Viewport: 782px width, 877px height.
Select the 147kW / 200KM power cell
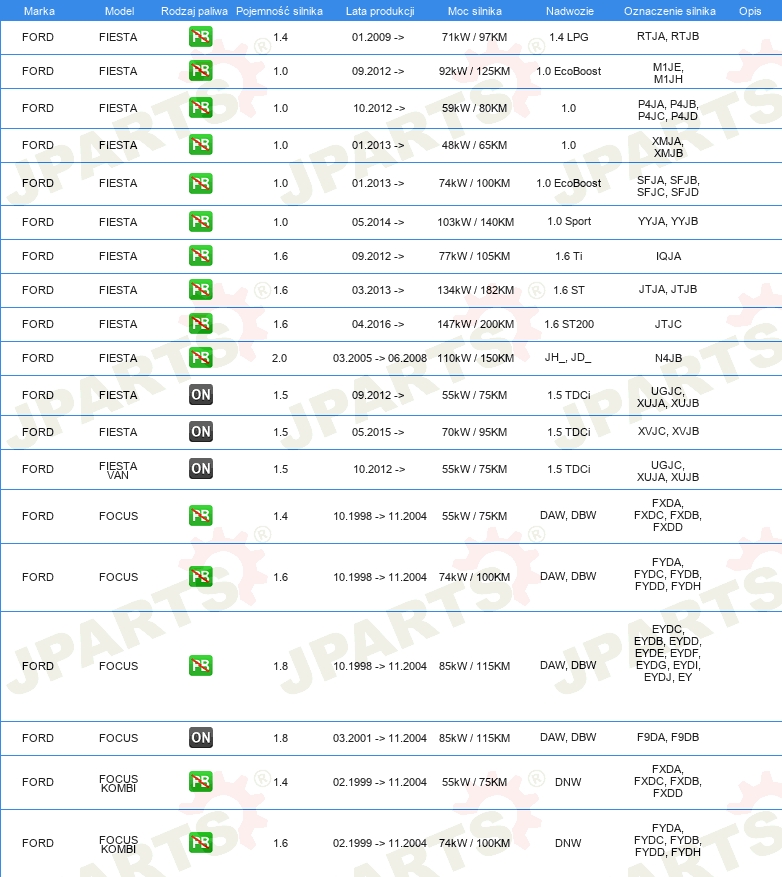475,324
